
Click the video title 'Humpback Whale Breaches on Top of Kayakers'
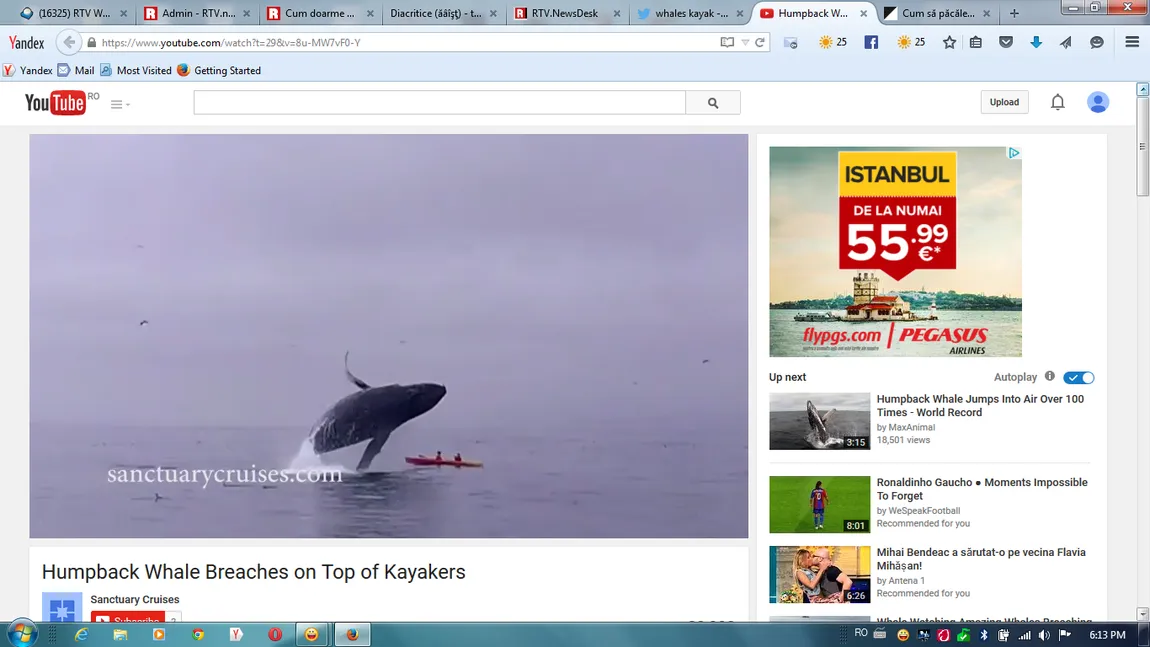coord(254,572)
